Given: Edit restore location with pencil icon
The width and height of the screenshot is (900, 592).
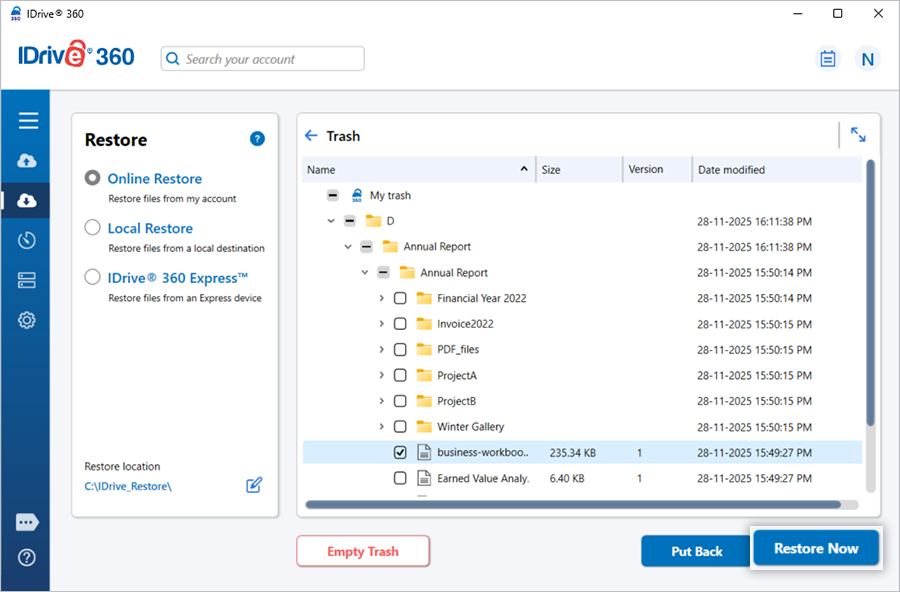Looking at the screenshot, I should coord(254,485).
